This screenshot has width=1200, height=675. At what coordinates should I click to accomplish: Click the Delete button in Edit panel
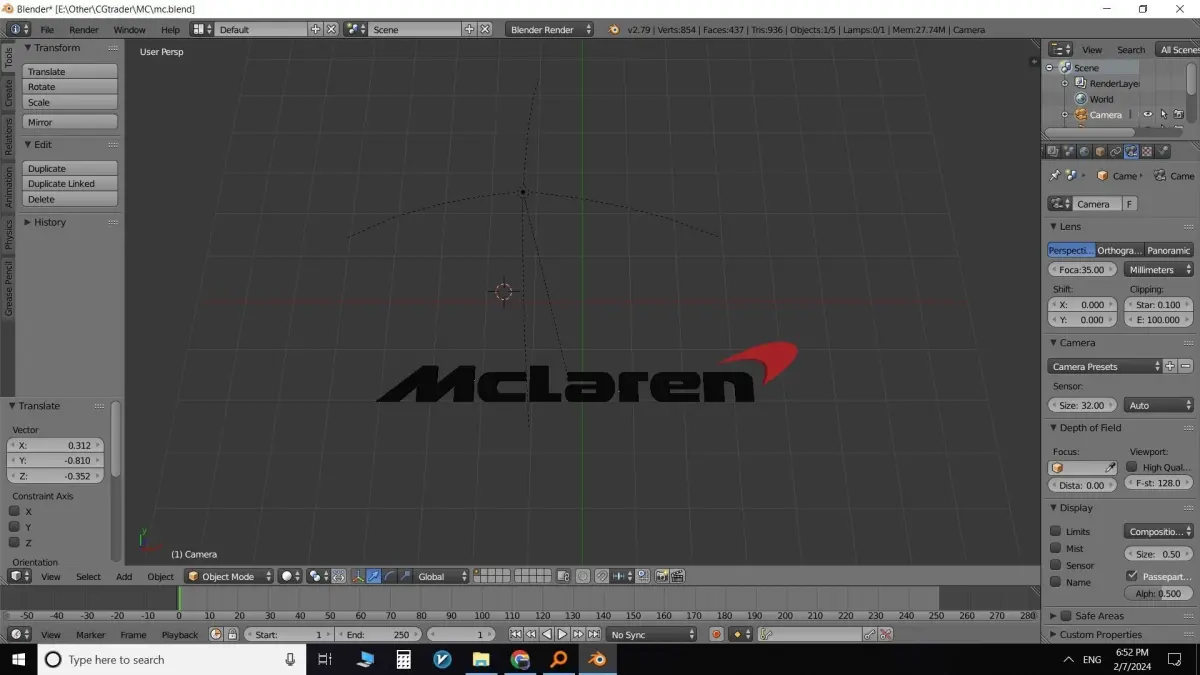tap(70, 199)
